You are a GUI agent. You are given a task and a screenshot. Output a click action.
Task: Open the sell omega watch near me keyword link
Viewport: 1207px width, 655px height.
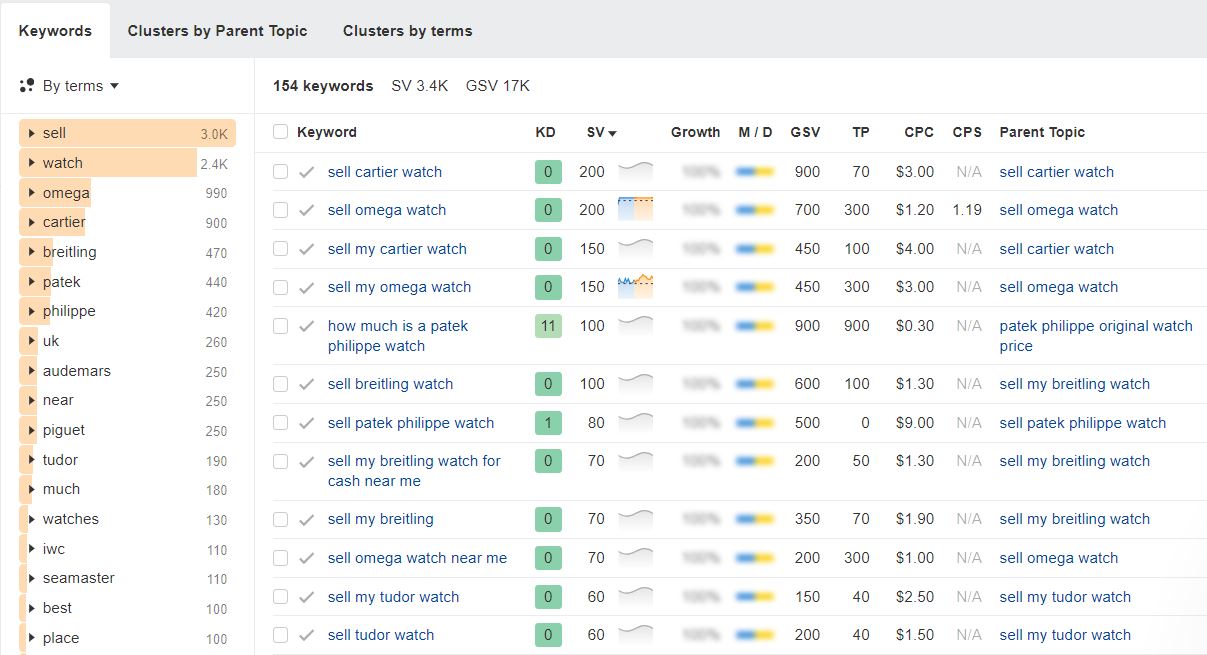[x=417, y=558]
